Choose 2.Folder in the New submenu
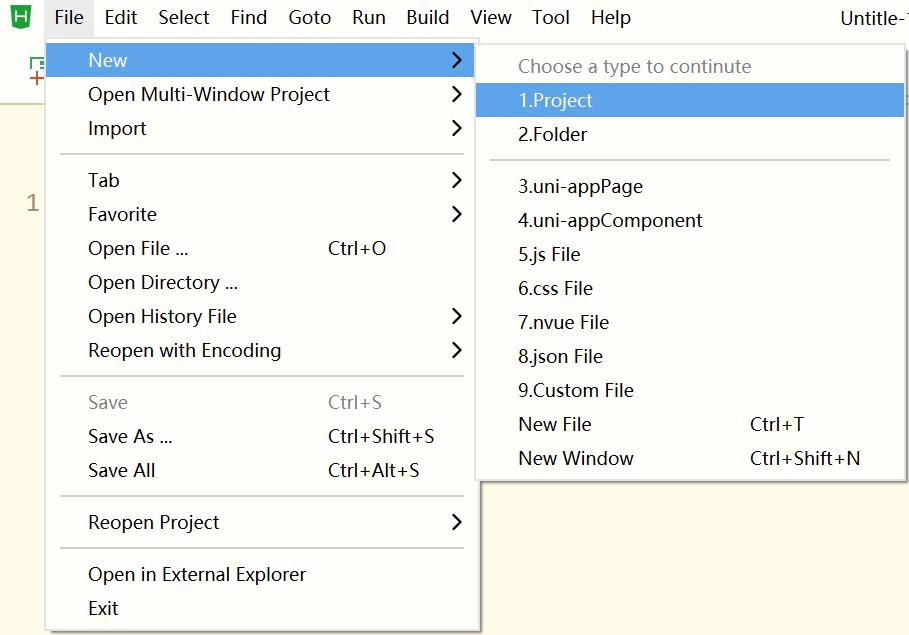This screenshot has height=635, width=909. pos(552,134)
